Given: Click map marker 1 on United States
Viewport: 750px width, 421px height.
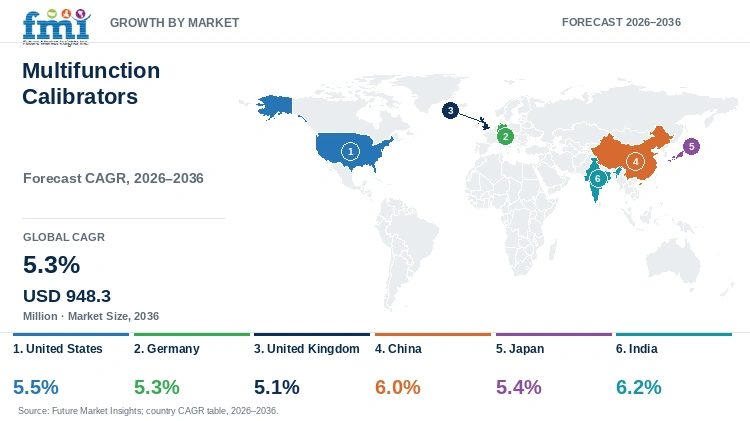Looking at the screenshot, I should click(x=350, y=152).
